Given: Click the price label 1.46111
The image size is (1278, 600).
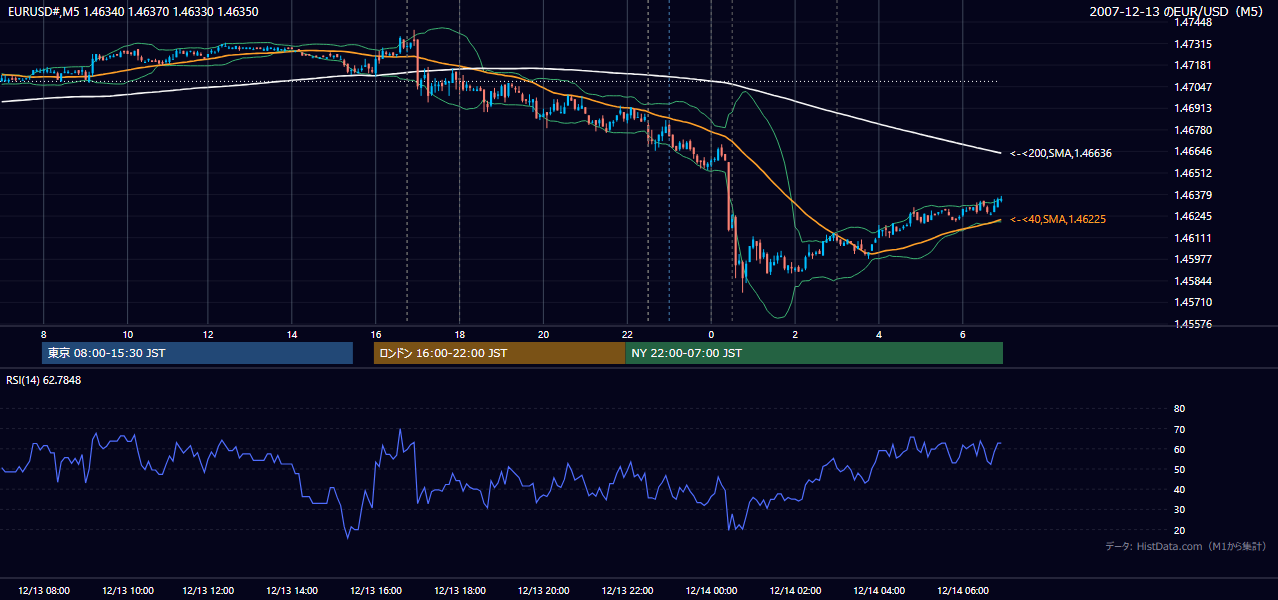Looking at the screenshot, I should 1195,238.
